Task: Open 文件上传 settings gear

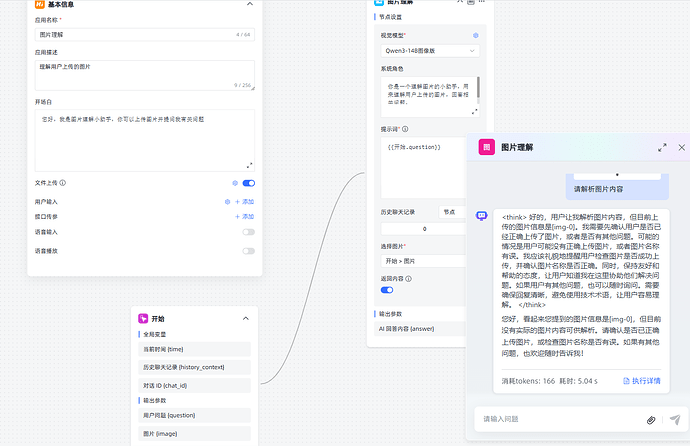Action: [x=235, y=183]
